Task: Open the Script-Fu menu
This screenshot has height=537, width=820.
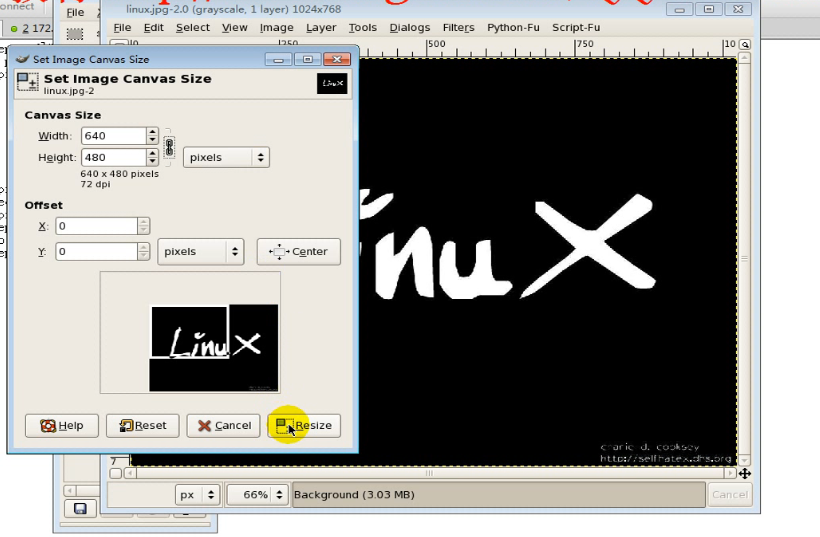Action: (x=576, y=28)
